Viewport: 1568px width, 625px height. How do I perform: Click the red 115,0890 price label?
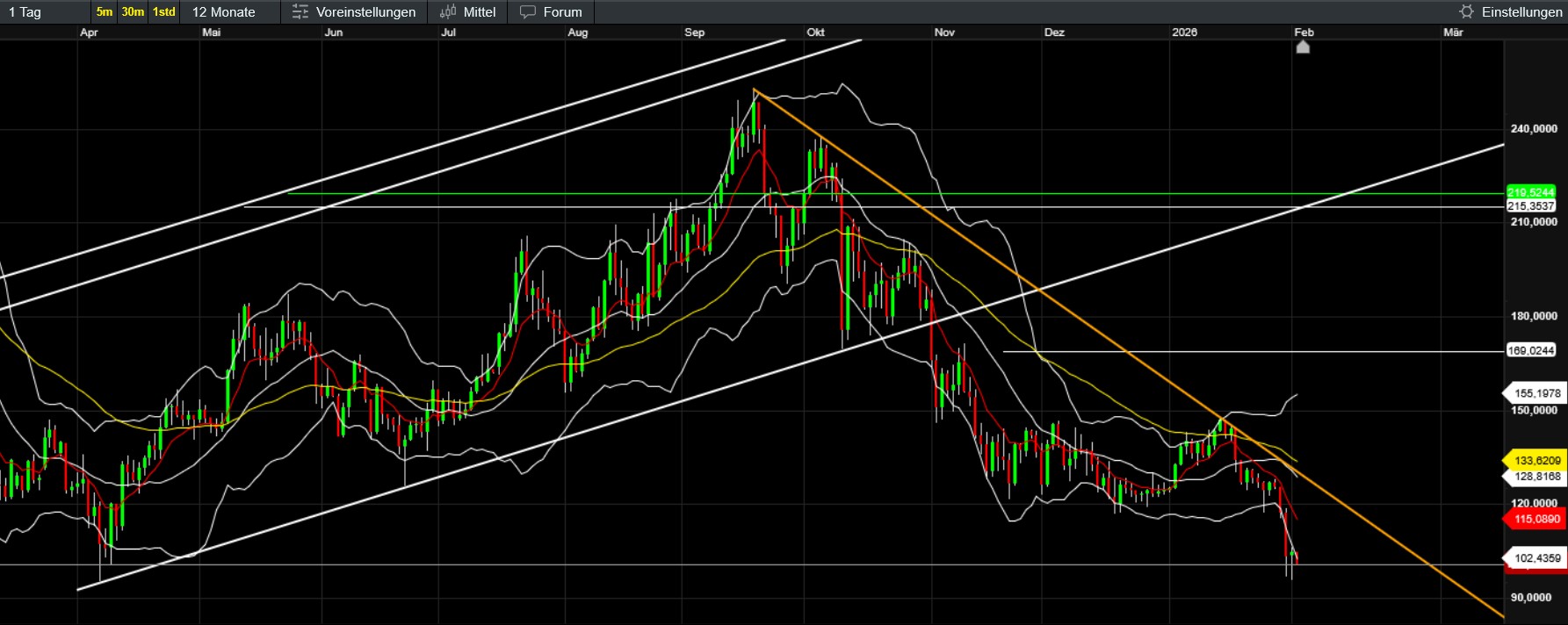pos(1536,519)
